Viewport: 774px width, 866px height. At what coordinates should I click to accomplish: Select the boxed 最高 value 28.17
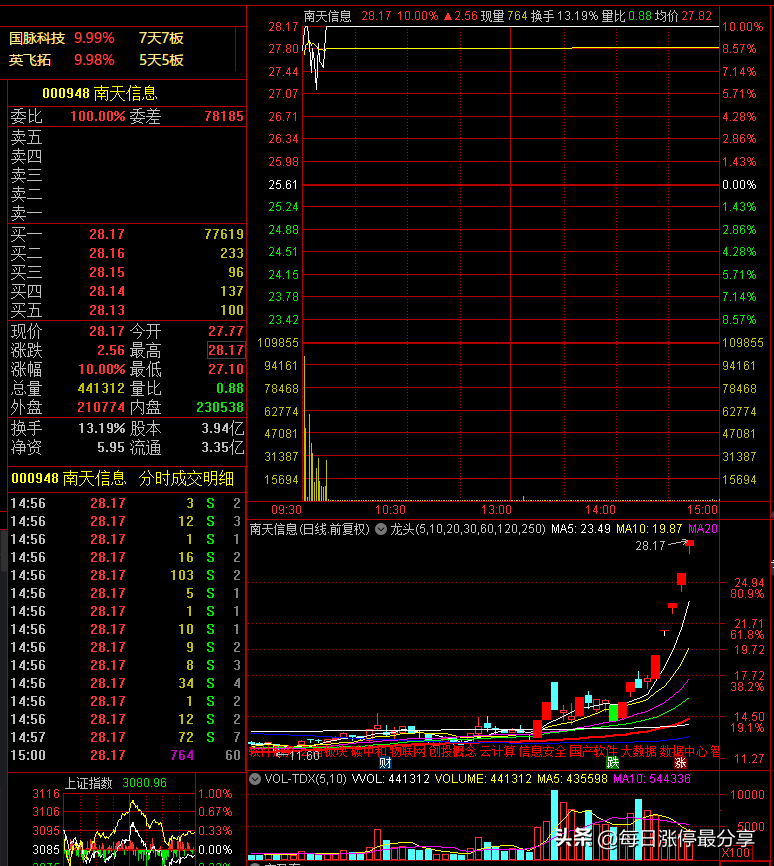coord(225,350)
